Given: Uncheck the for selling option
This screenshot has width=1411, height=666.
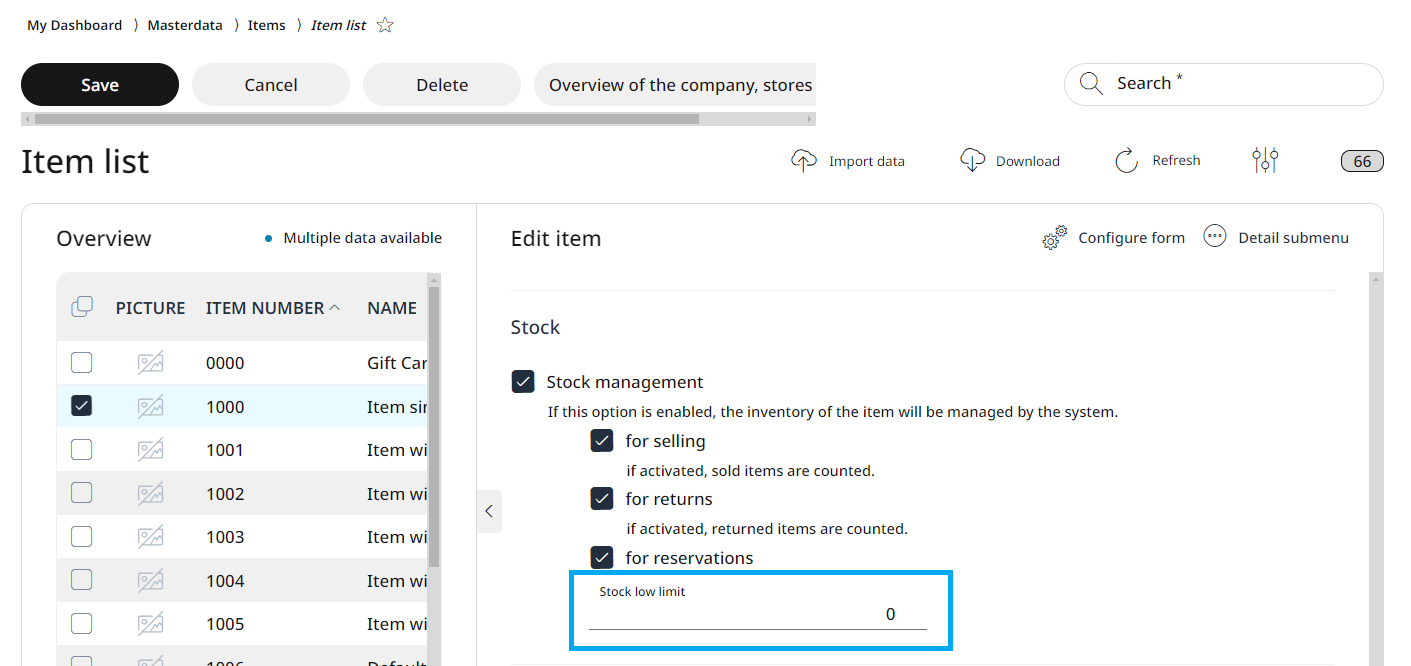Looking at the screenshot, I should [602, 441].
